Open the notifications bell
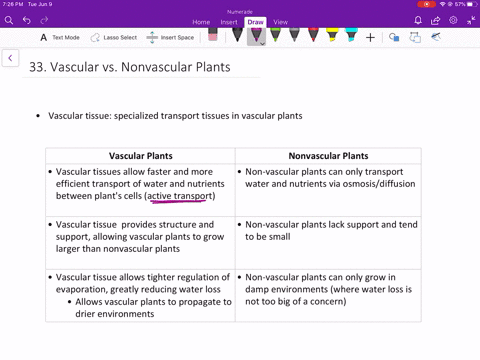This screenshot has height=360, width=480. tap(418, 21)
